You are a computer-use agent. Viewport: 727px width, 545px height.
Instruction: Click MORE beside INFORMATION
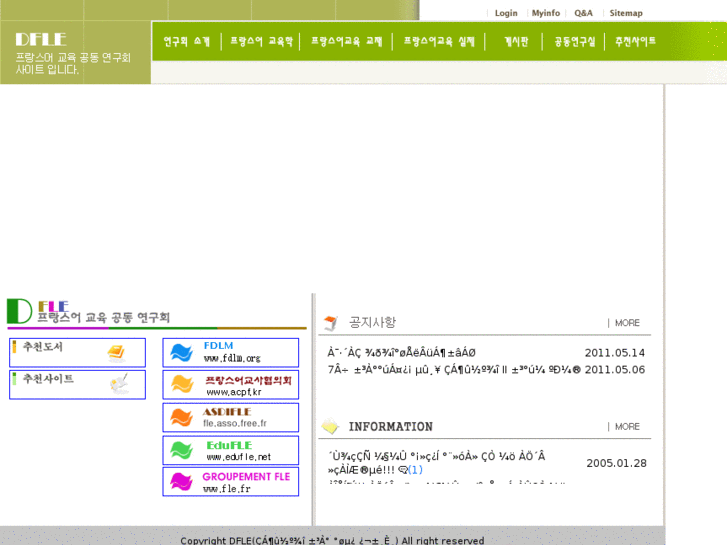(627, 427)
